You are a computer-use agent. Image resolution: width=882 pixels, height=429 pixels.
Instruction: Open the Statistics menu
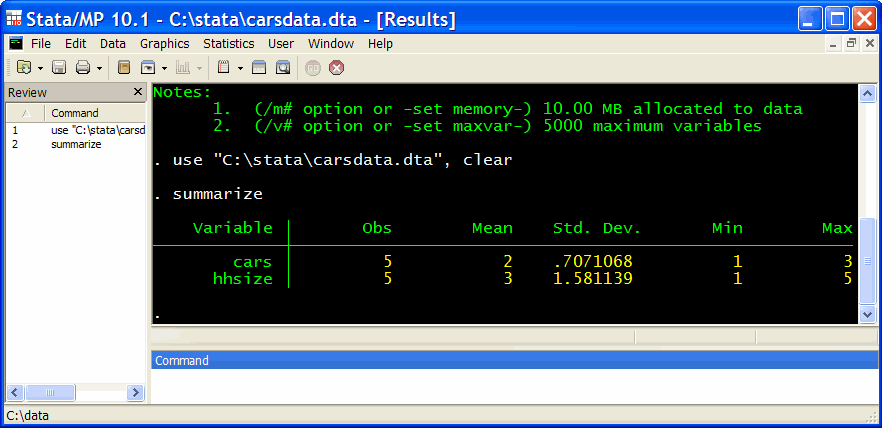[x=228, y=44]
